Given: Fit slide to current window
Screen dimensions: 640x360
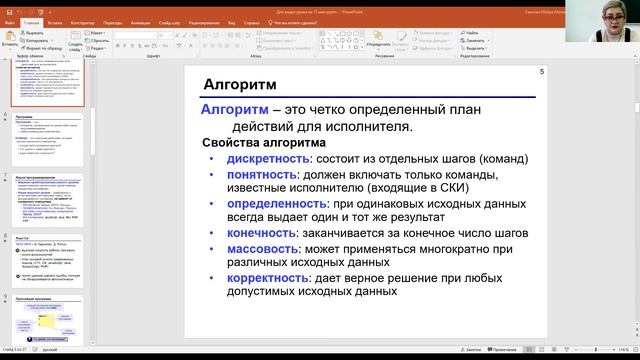Looking at the screenshot, I should (x=636, y=350).
